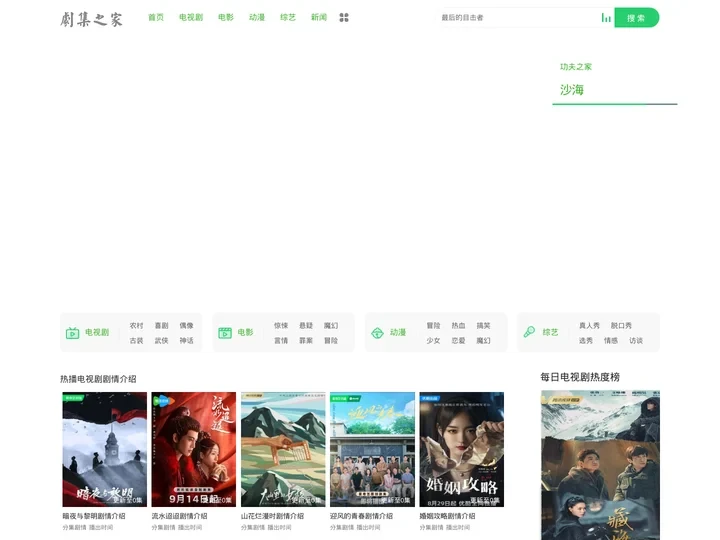This screenshot has height=540, width=720.
Task: Click the green 搜索 button
Action: [x=636, y=18]
